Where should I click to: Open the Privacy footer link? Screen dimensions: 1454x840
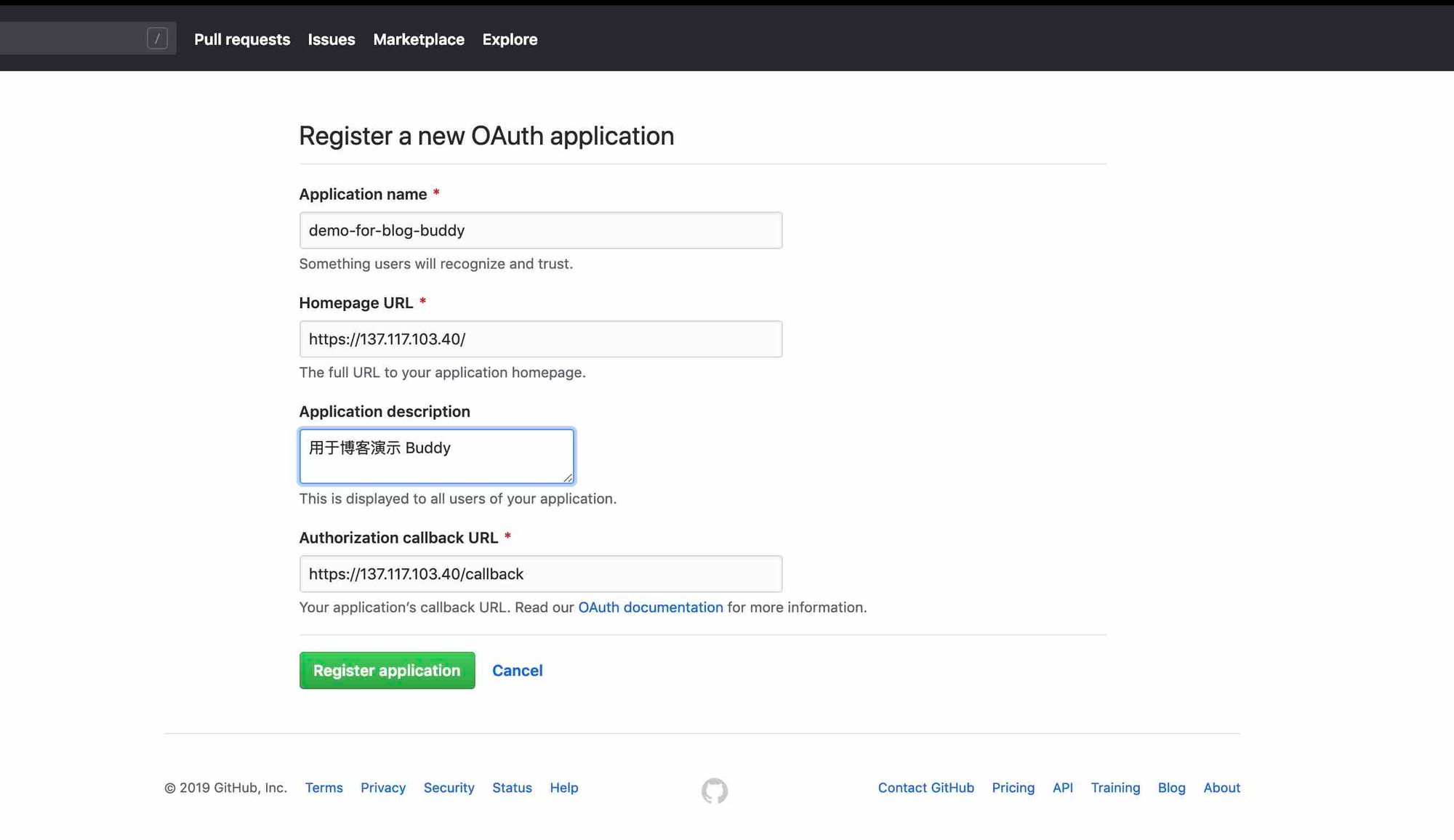click(383, 788)
